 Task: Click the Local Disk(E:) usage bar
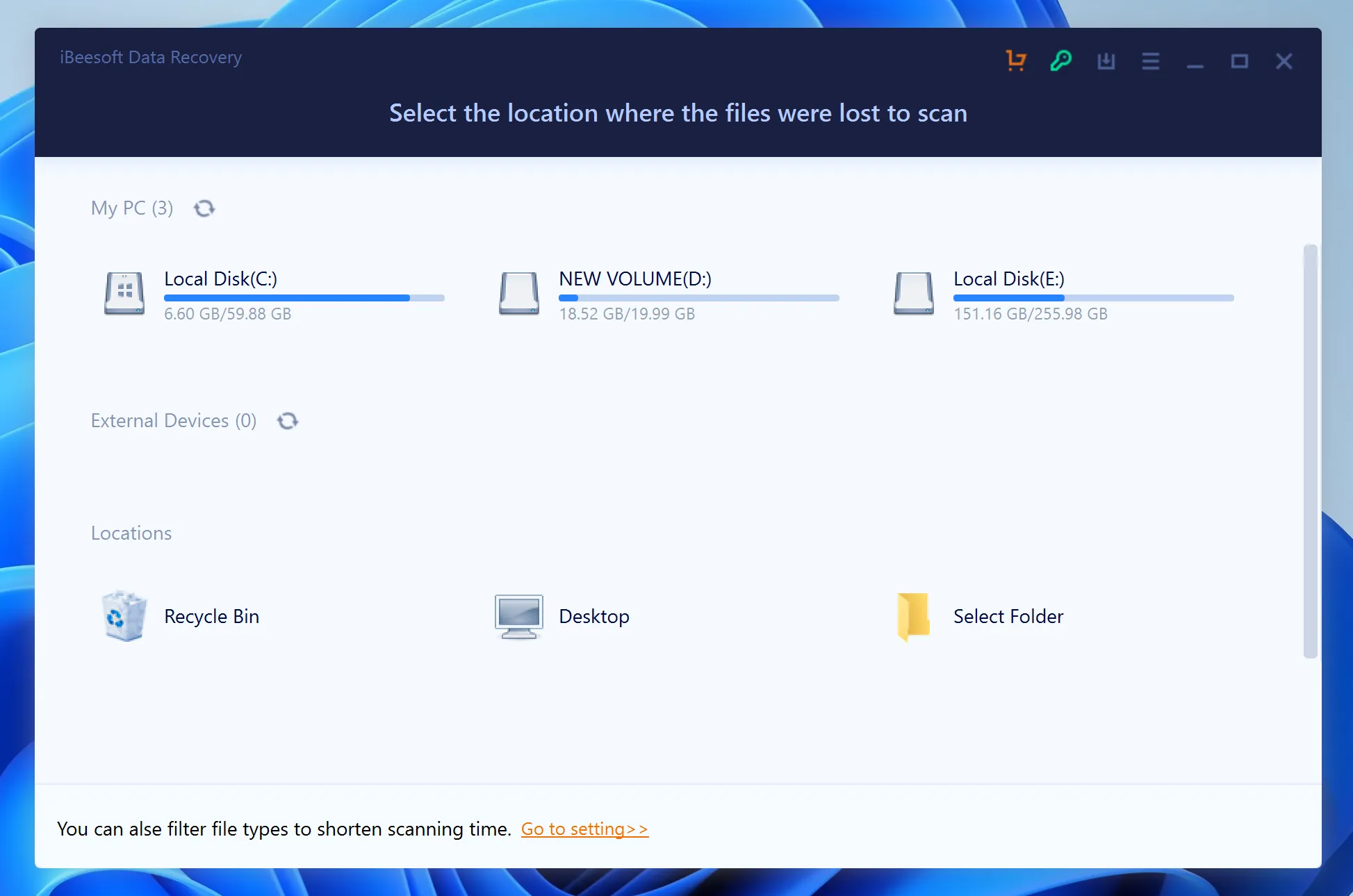(1094, 298)
